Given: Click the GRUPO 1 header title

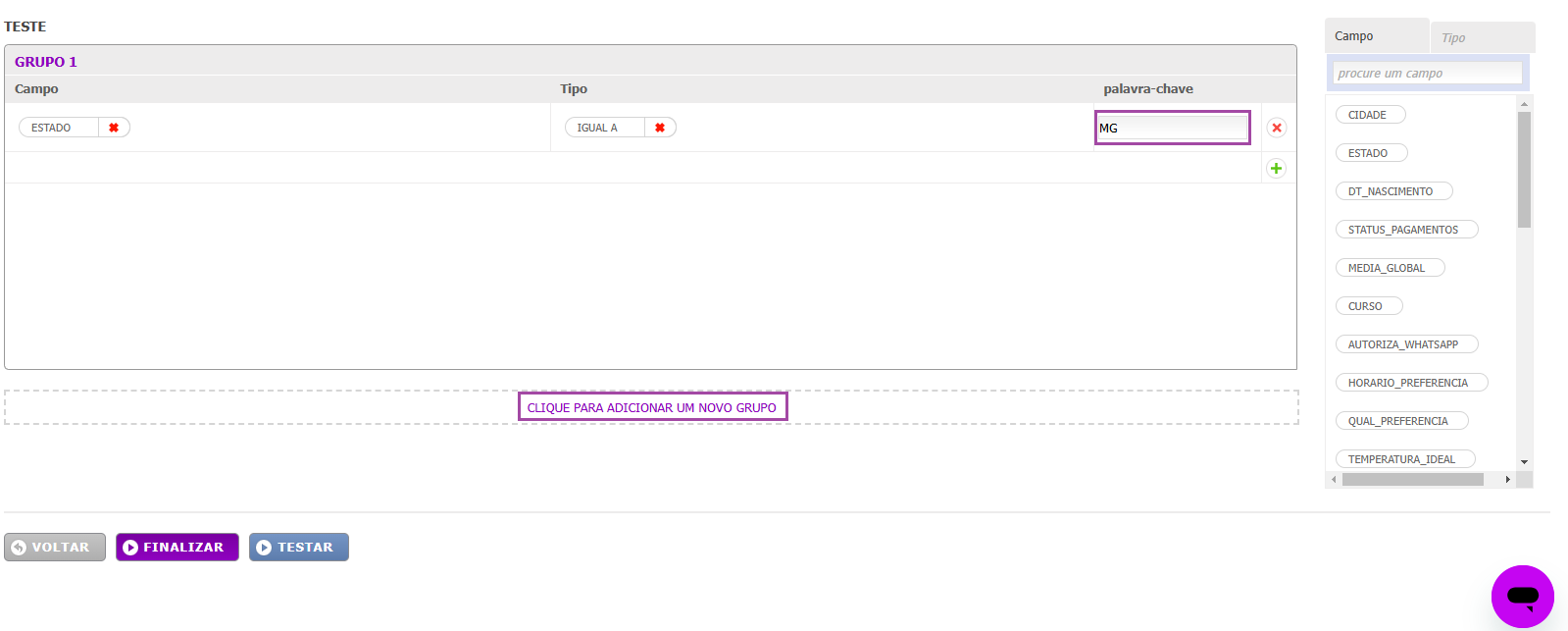Looking at the screenshot, I should [x=46, y=62].
